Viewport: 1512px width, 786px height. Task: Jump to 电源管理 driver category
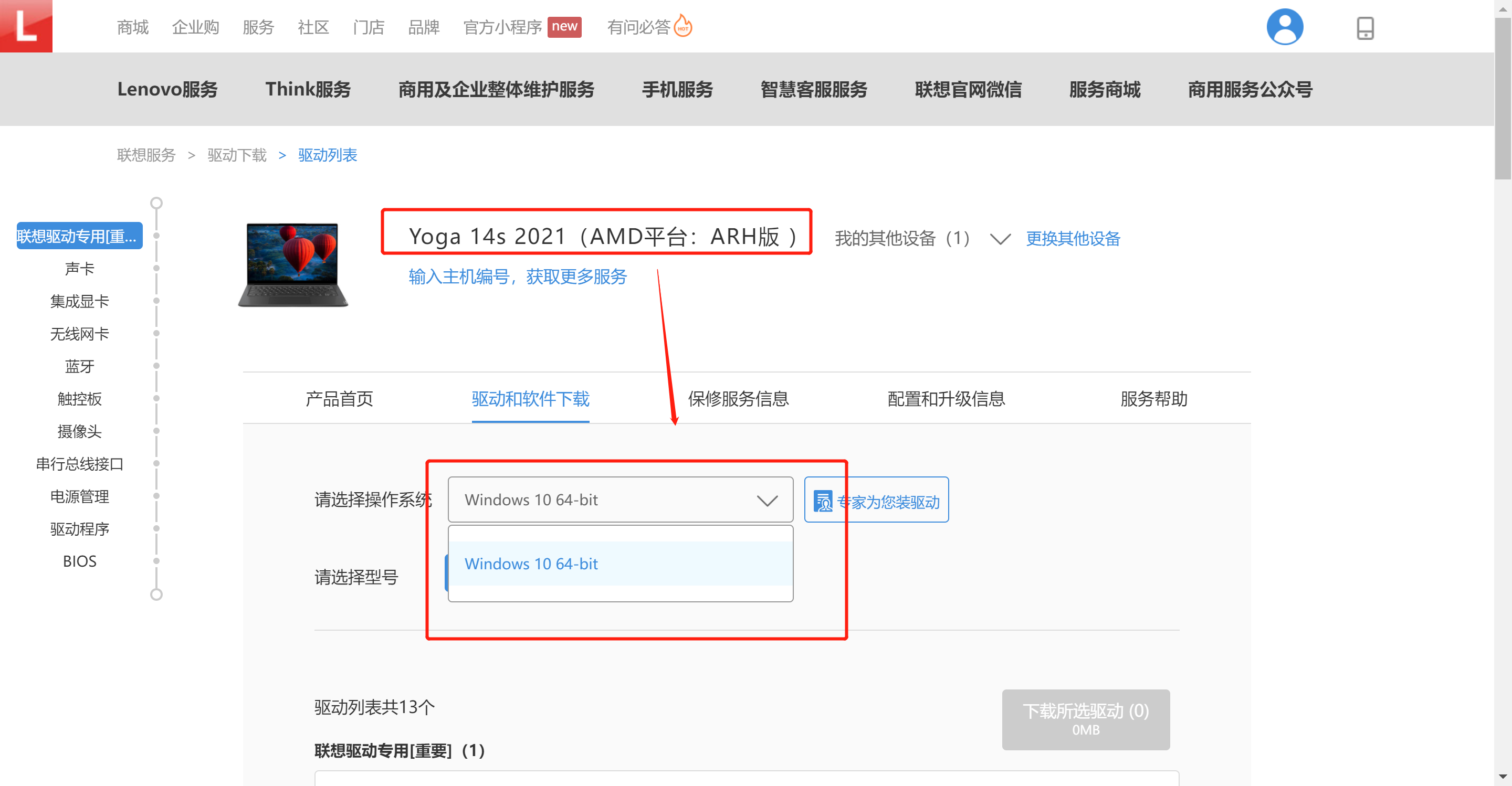(x=79, y=496)
